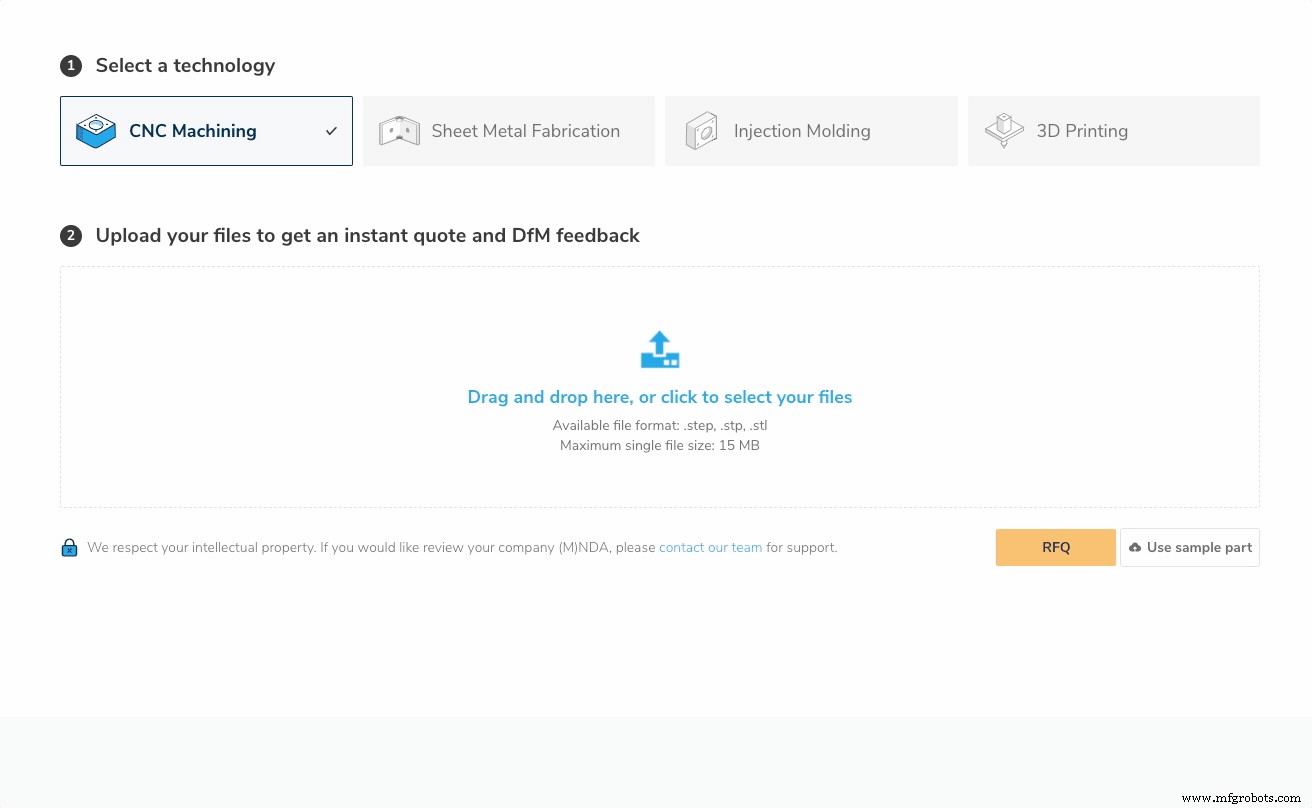This screenshot has width=1312, height=808.
Task: Click the Maximum single file size text
Action: [659, 445]
